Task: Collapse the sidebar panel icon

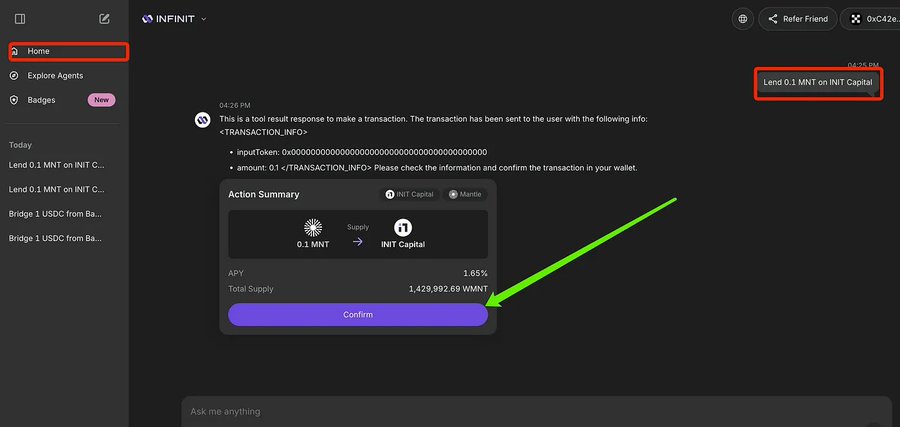Action: [x=20, y=19]
